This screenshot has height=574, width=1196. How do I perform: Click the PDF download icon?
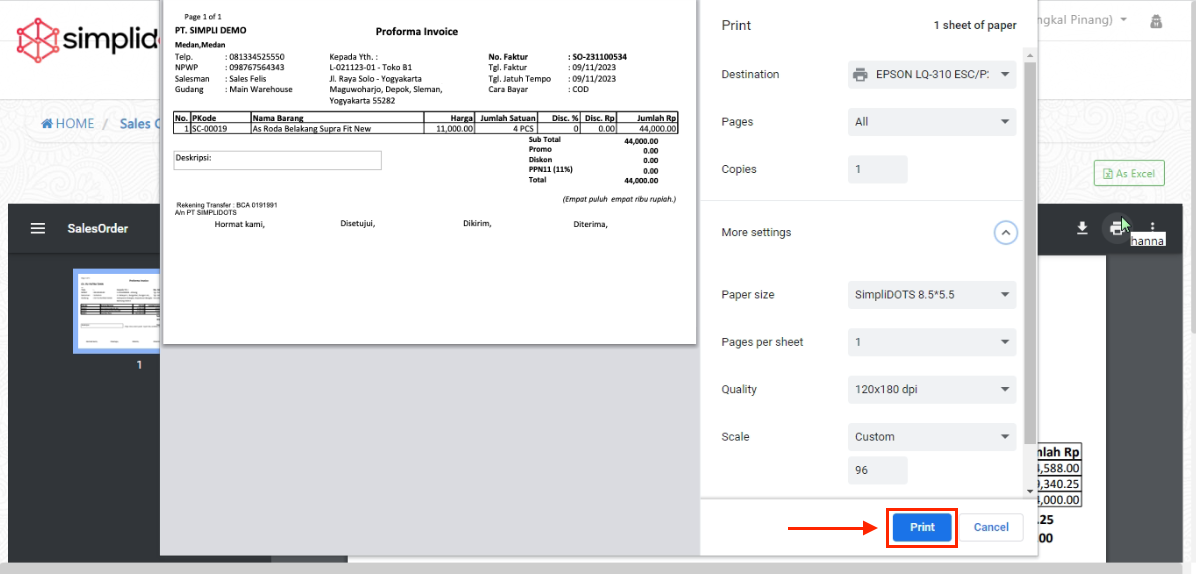[1081, 228]
